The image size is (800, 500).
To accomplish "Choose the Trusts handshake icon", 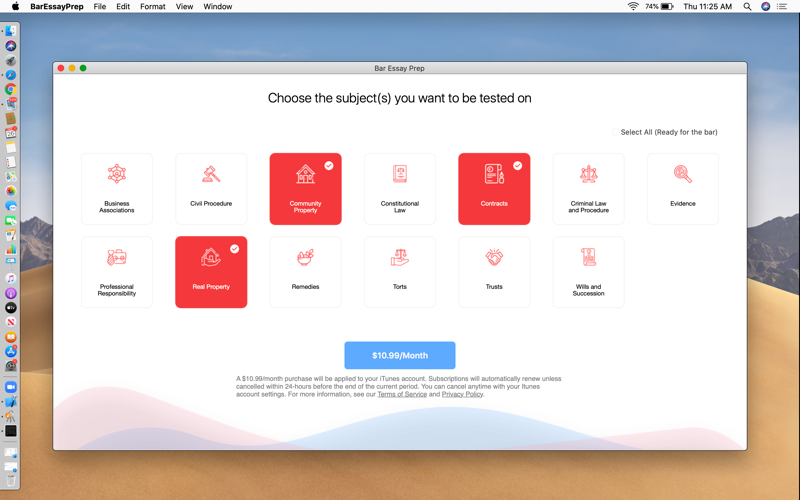I will [x=494, y=257].
